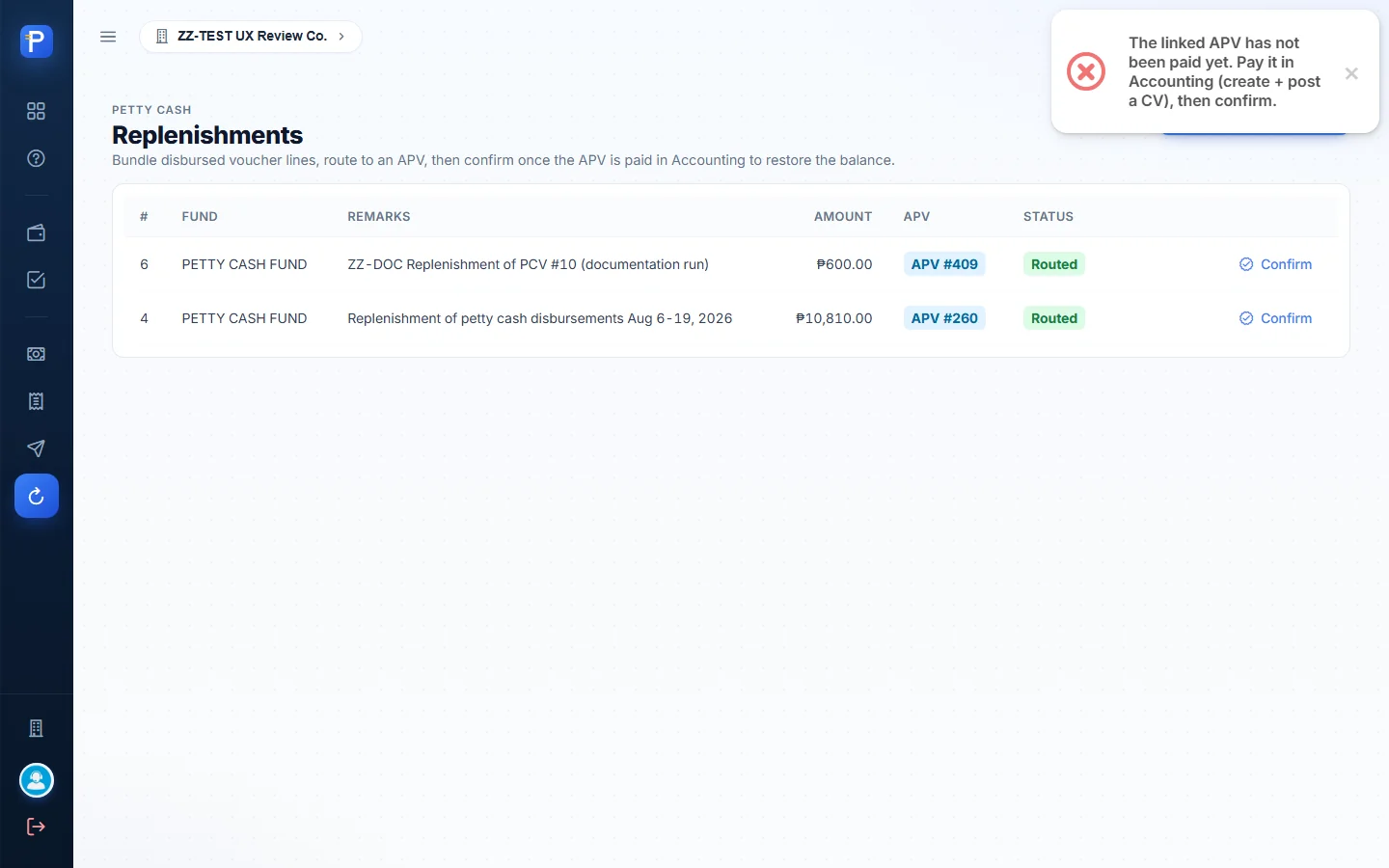Image resolution: width=1389 pixels, height=868 pixels.
Task: Dismiss the error toast with the X
Action: point(1351,73)
